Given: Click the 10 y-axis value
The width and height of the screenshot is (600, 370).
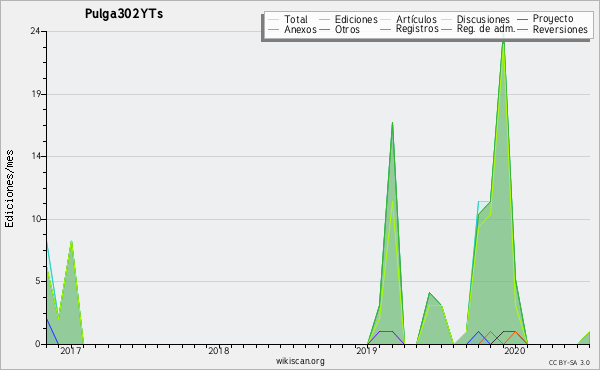Looking at the screenshot, I should pyautogui.click(x=36, y=219).
